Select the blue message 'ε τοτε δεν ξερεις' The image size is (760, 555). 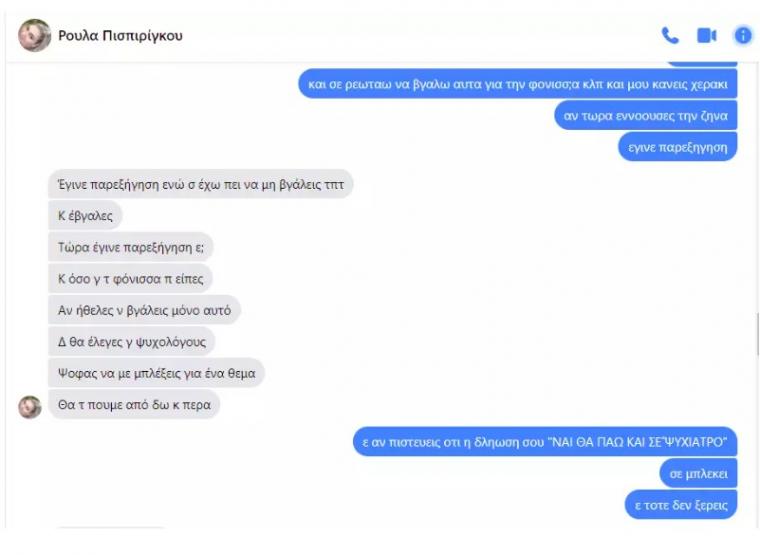[x=681, y=505]
